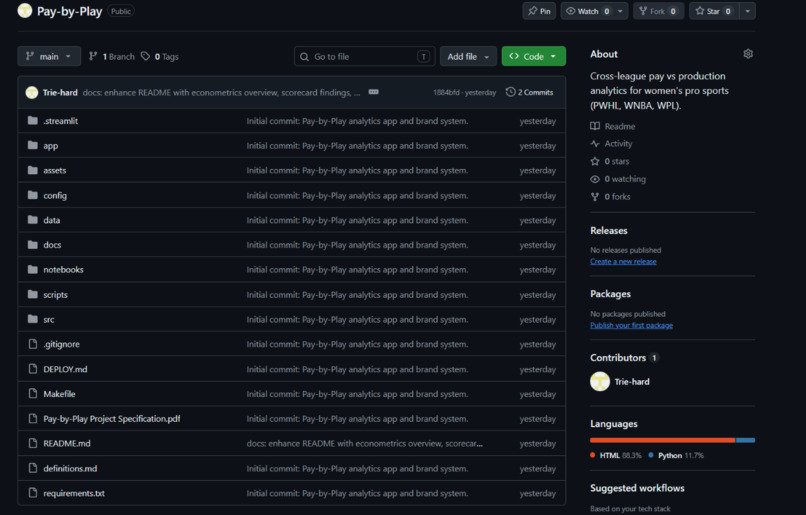This screenshot has width=806, height=515.
Task: Click the folder icon beside app
Action: (33, 145)
